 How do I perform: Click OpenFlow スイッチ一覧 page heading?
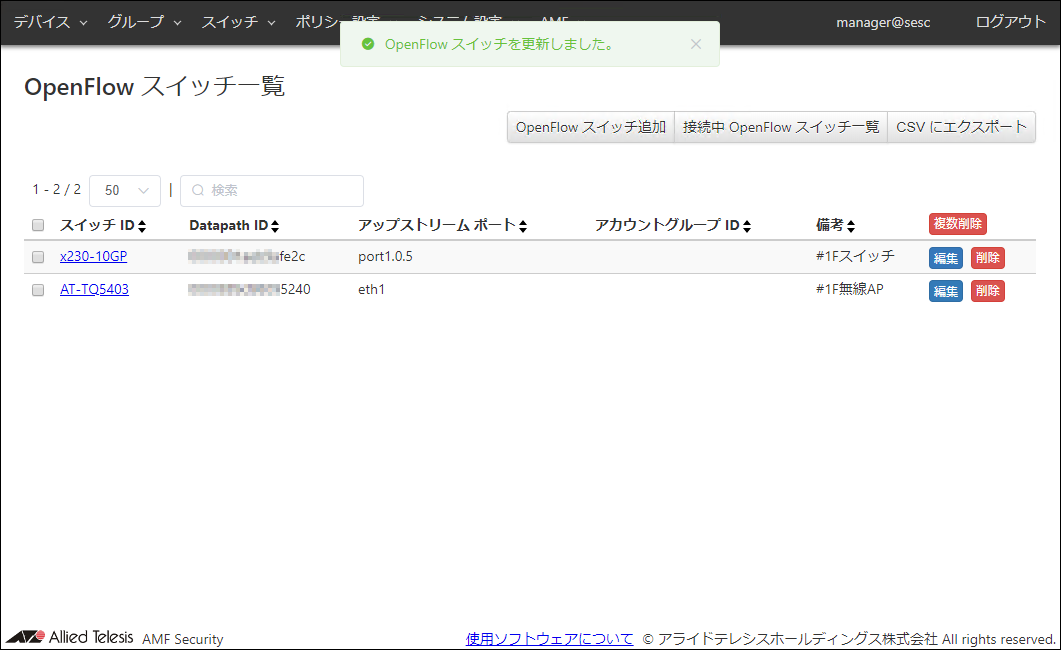coord(154,87)
